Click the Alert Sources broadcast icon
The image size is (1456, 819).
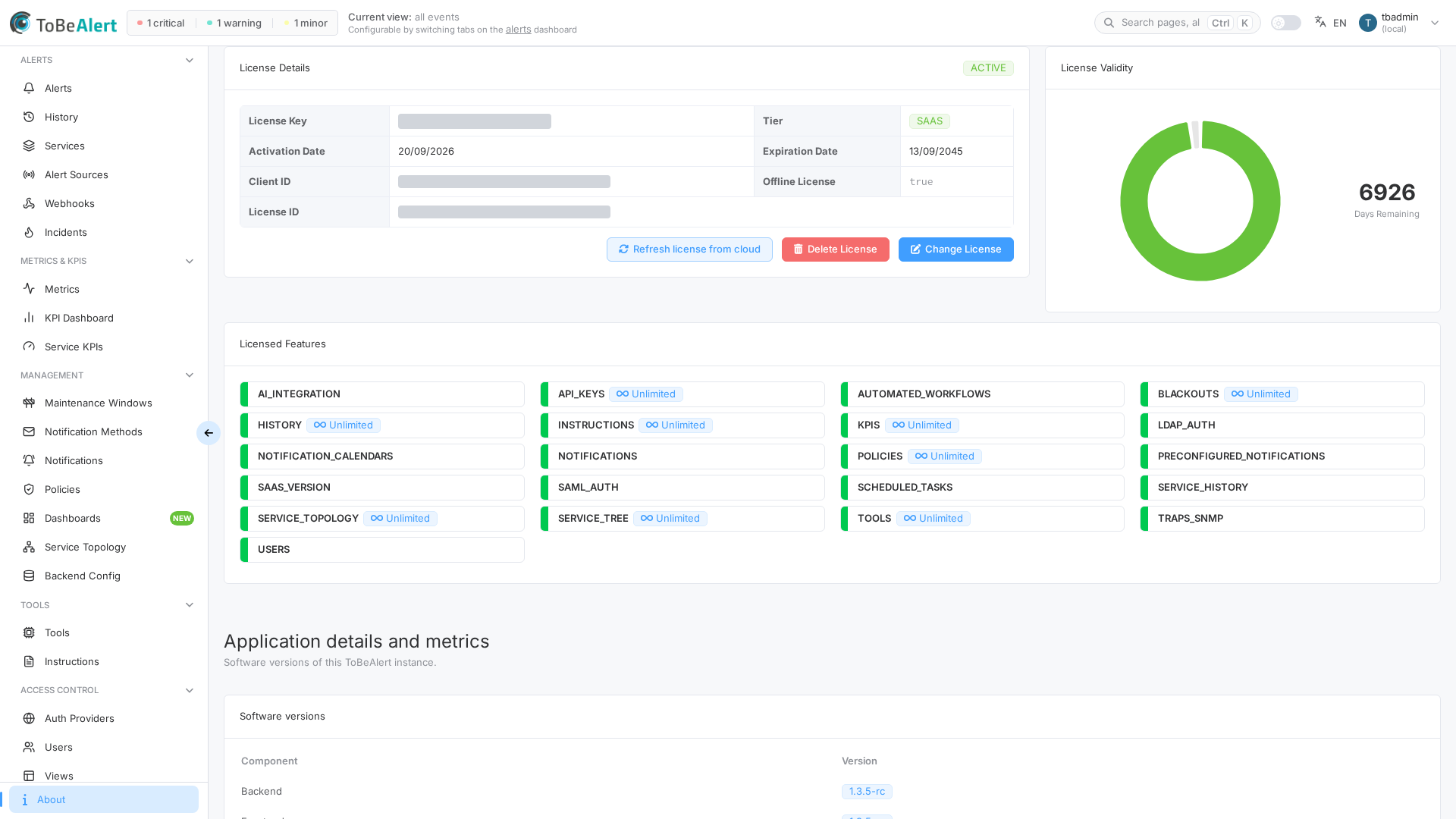[x=29, y=174]
